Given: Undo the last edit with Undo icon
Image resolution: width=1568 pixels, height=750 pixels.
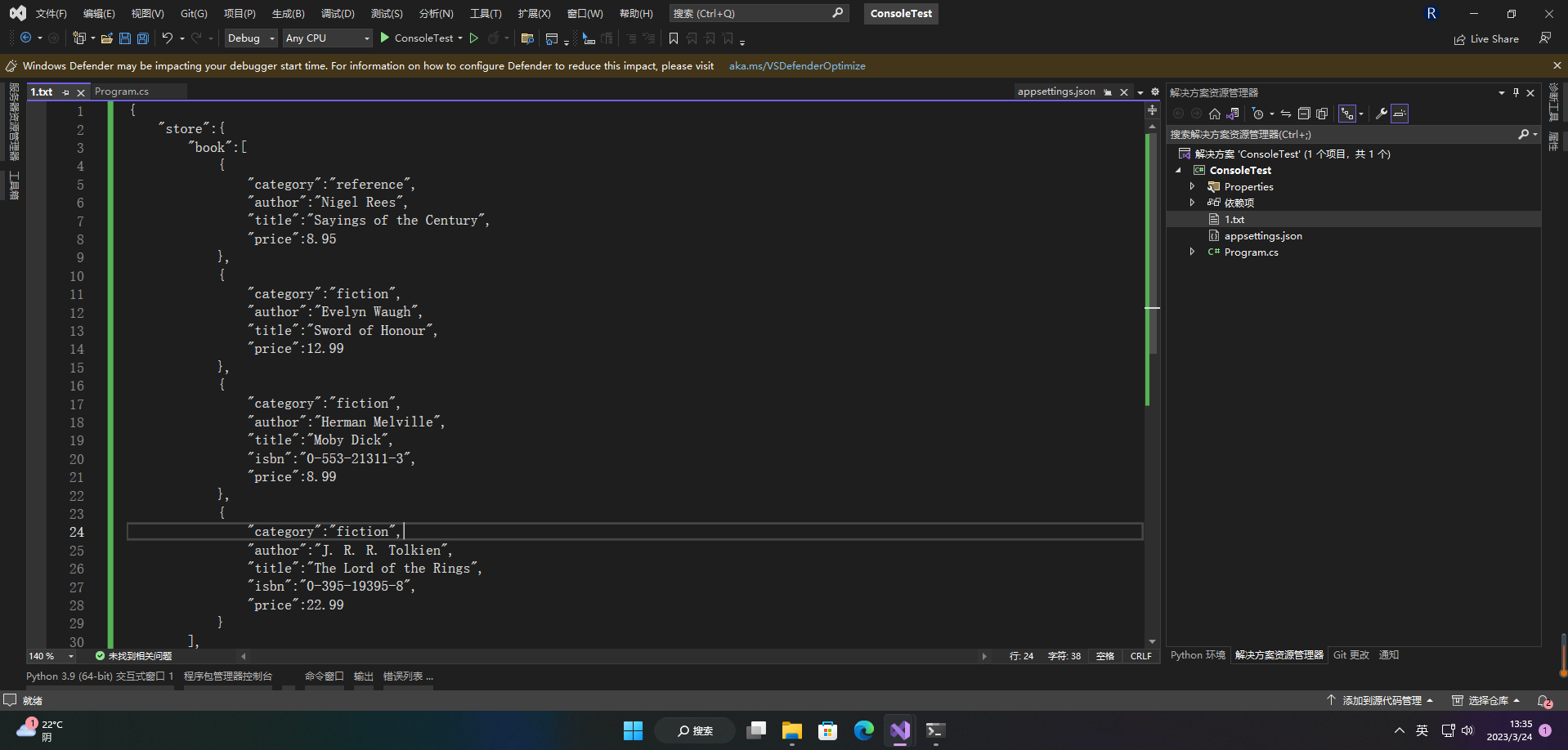Looking at the screenshot, I should [168, 38].
